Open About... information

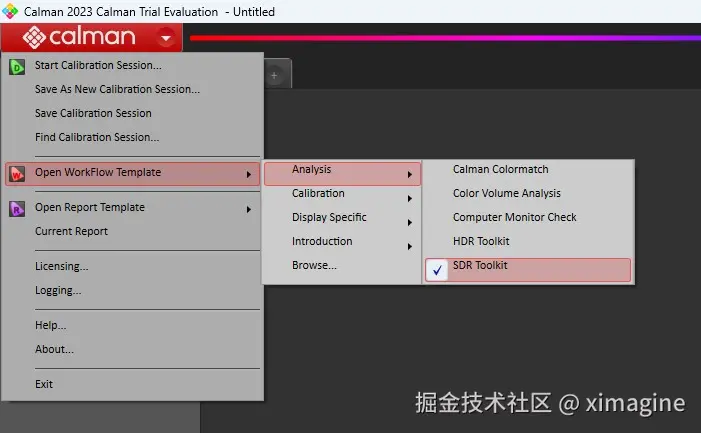55,349
